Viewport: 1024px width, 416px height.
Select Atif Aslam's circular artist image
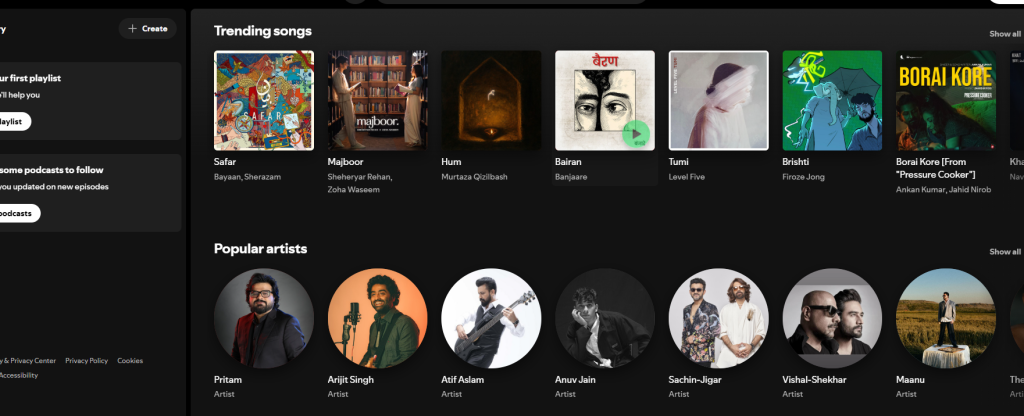point(491,318)
